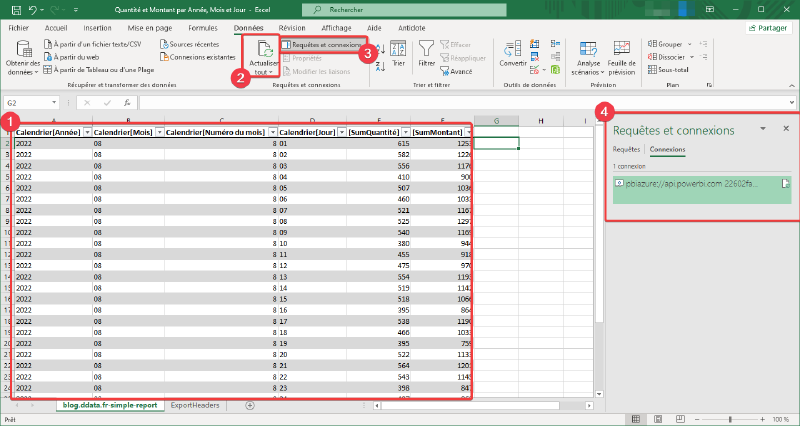Viewport: 800px width, 426px height.
Task: Select the Connexions tab in side pane
Action: [667, 149]
